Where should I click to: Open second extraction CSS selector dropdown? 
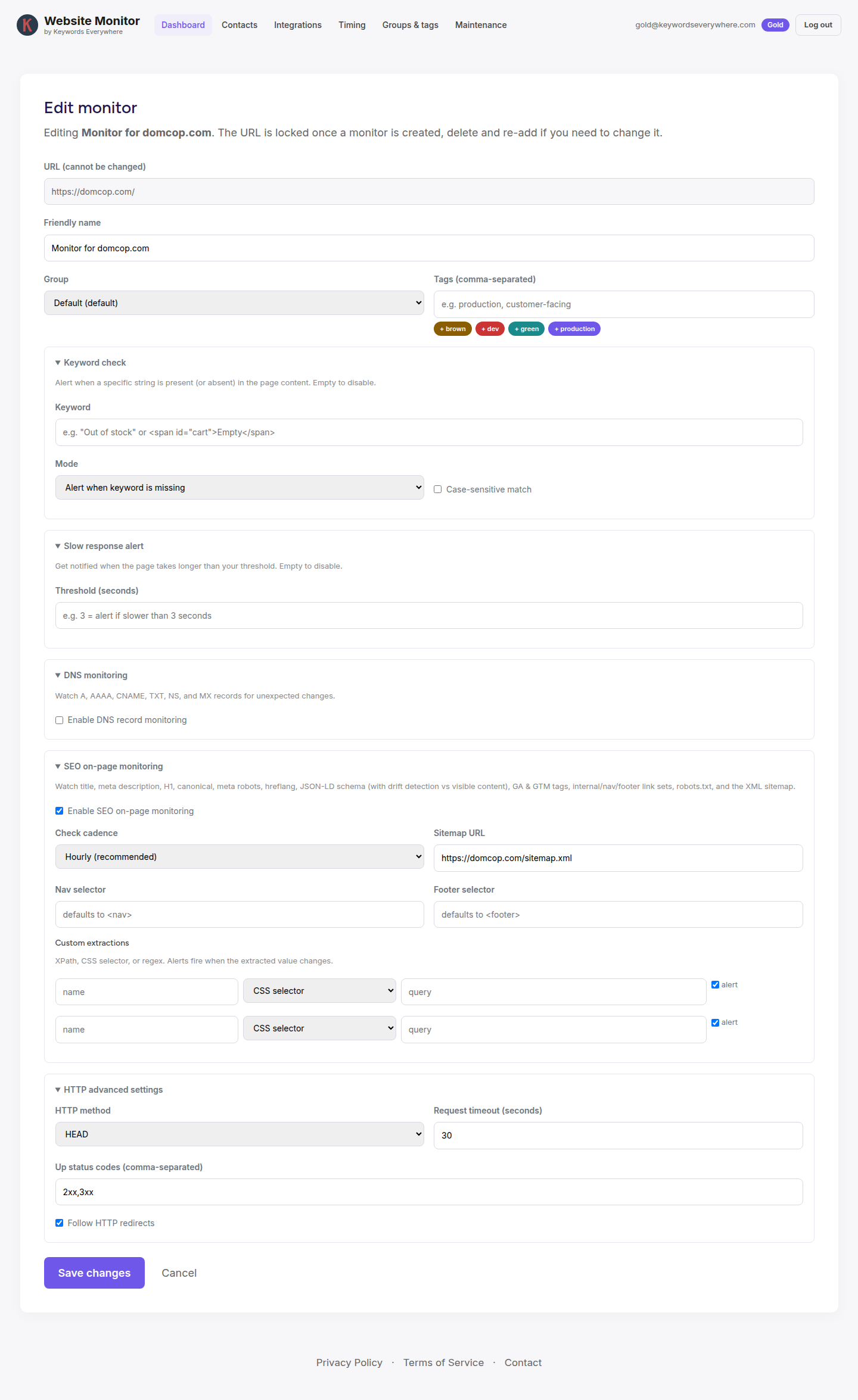(319, 1028)
